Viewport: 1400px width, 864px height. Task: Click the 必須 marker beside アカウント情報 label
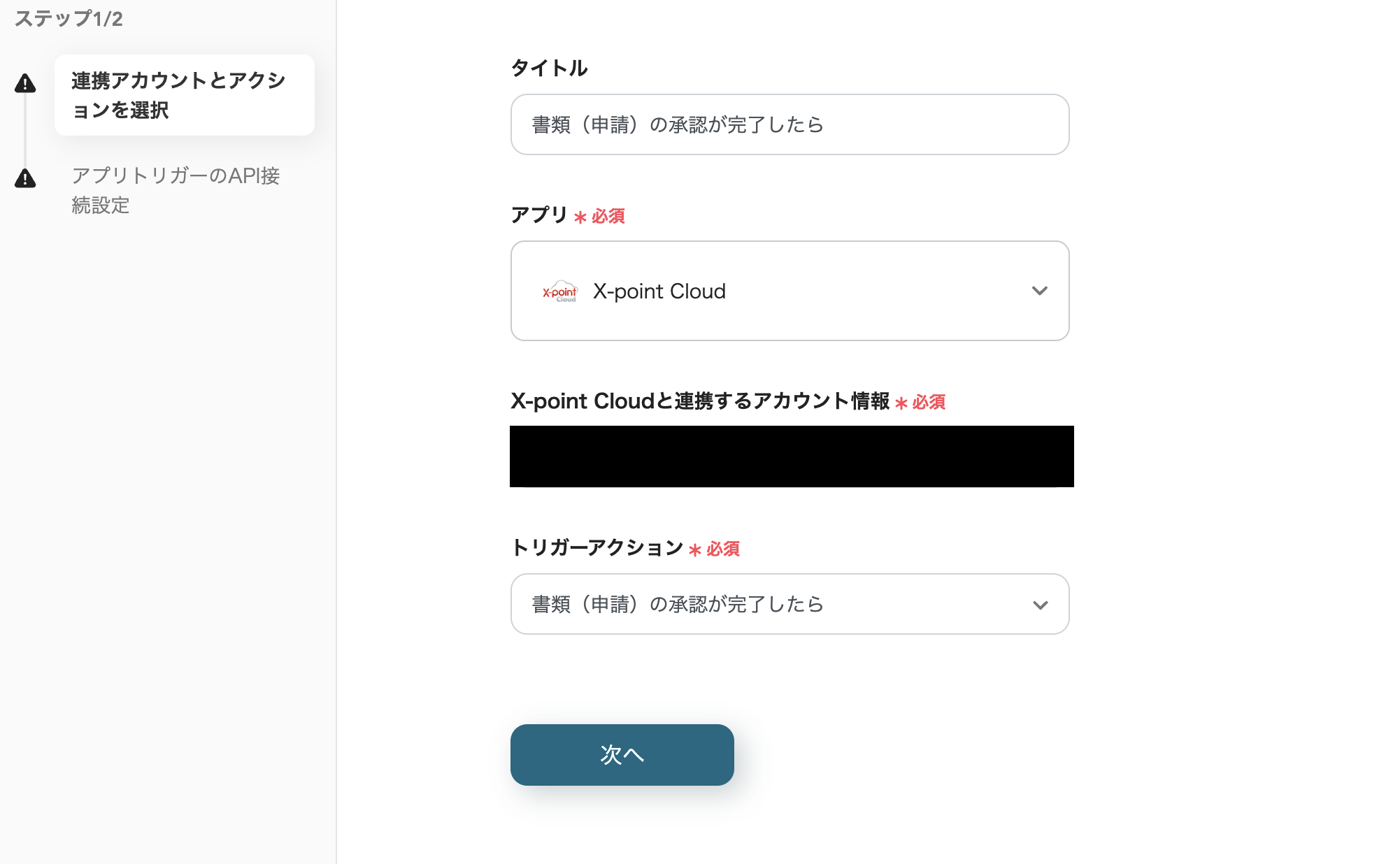pos(928,403)
